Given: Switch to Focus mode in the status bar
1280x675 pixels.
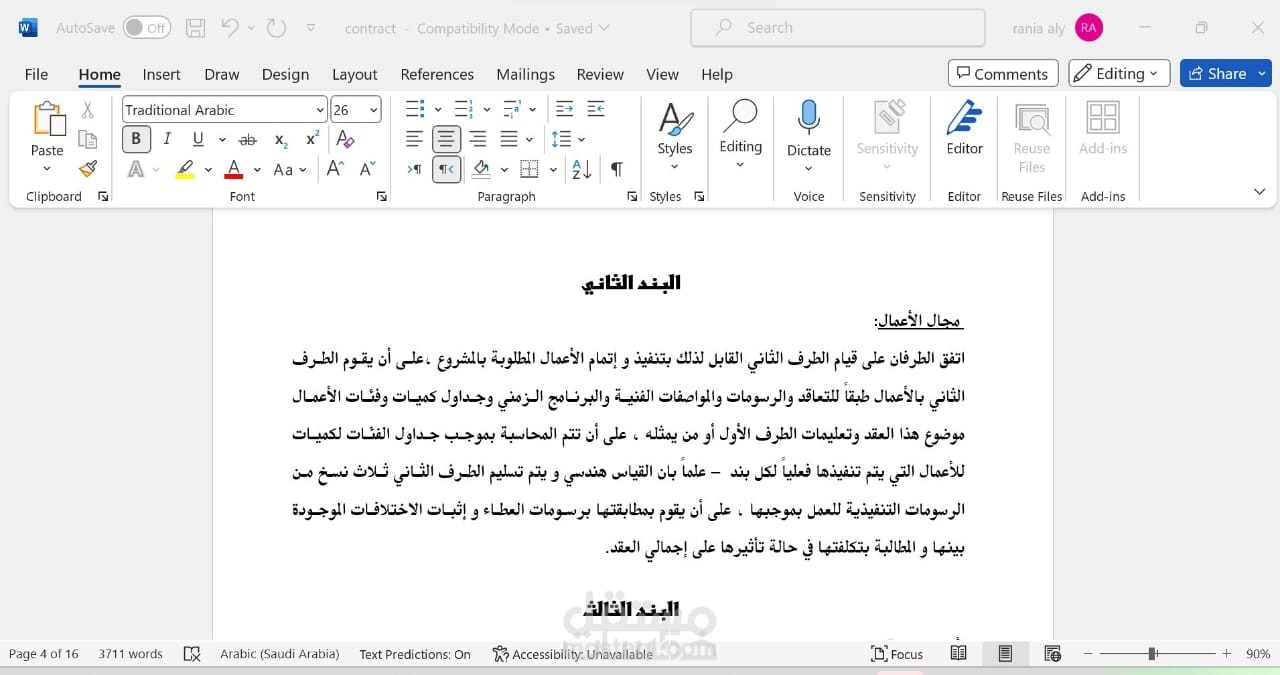Looking at the screenshot, I should coord(897,654).
